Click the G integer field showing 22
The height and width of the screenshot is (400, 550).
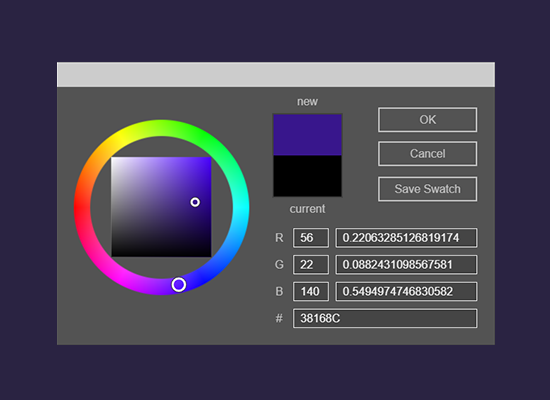[x=311, y=265]
